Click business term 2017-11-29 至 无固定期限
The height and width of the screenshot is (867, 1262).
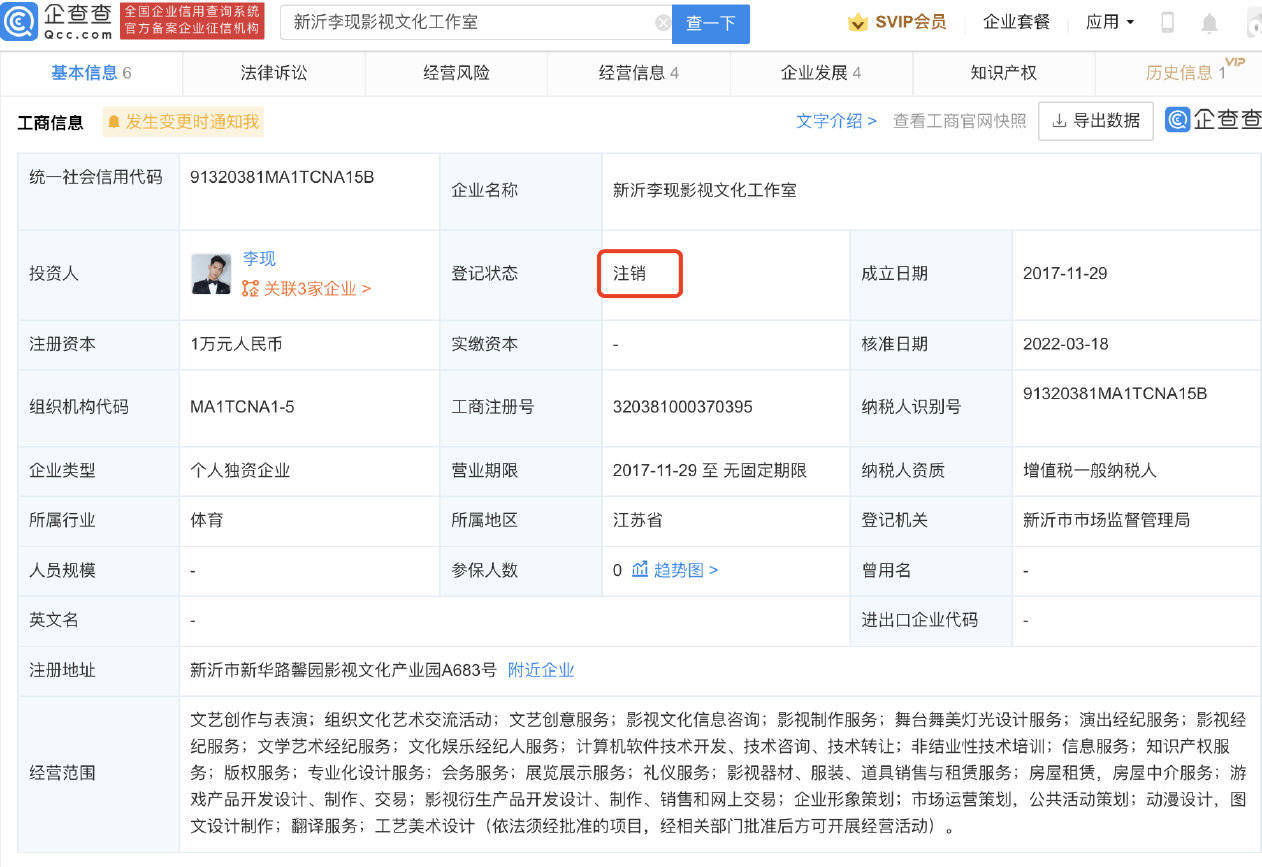point(710,470)
